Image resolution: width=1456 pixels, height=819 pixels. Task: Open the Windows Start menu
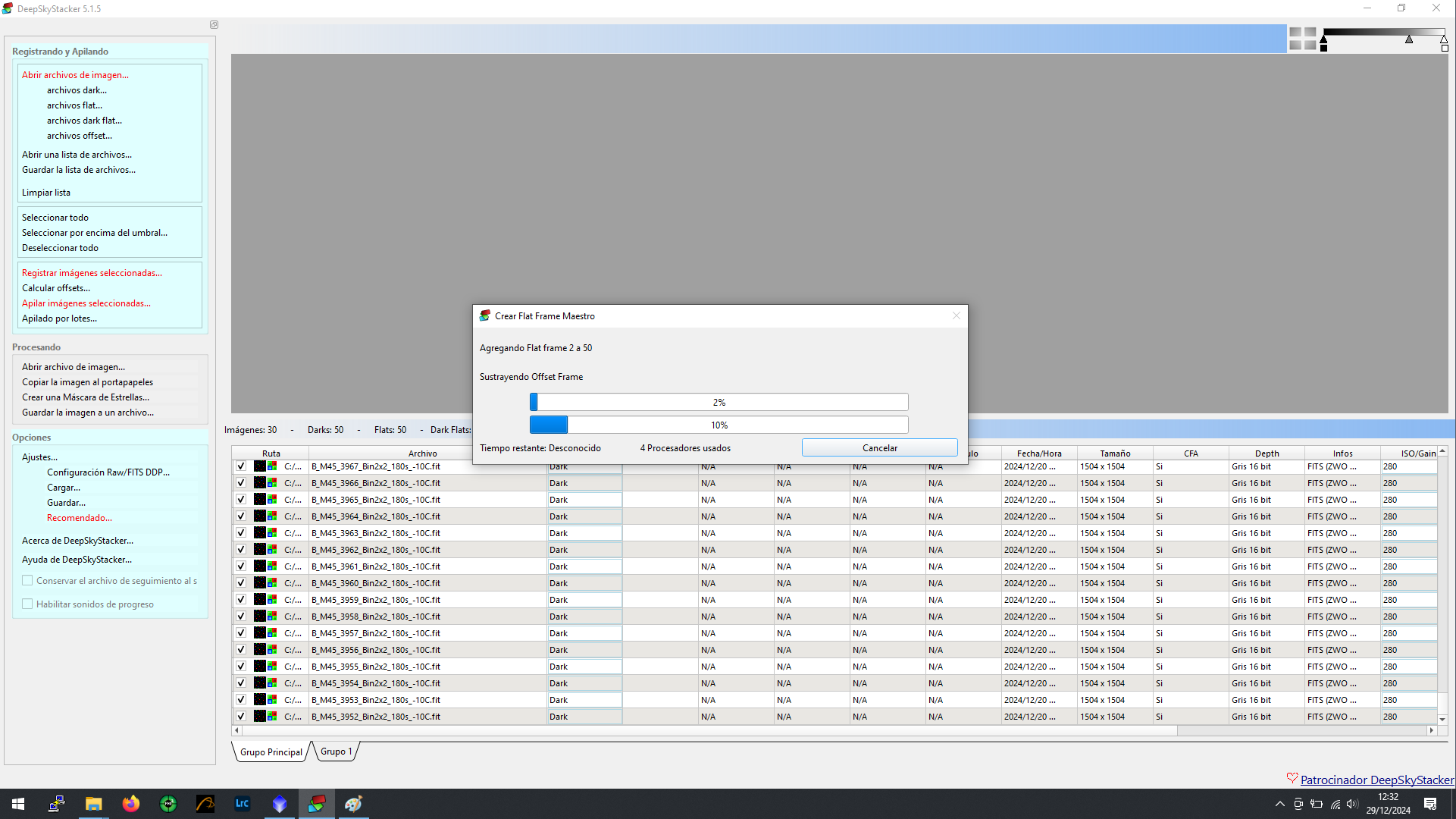18,804
